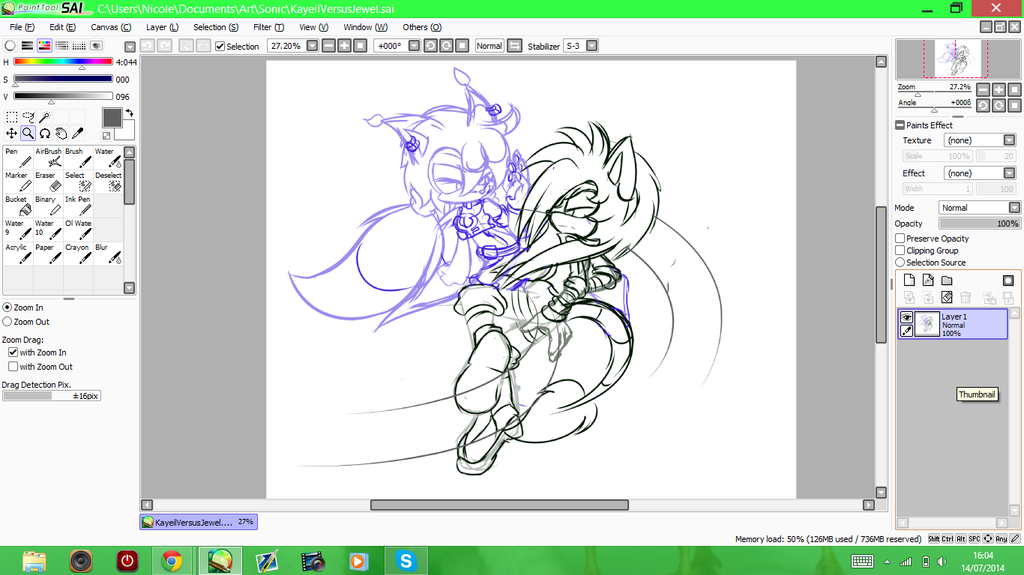Enable Clipping Group
1024x575 pixels.
900,250
